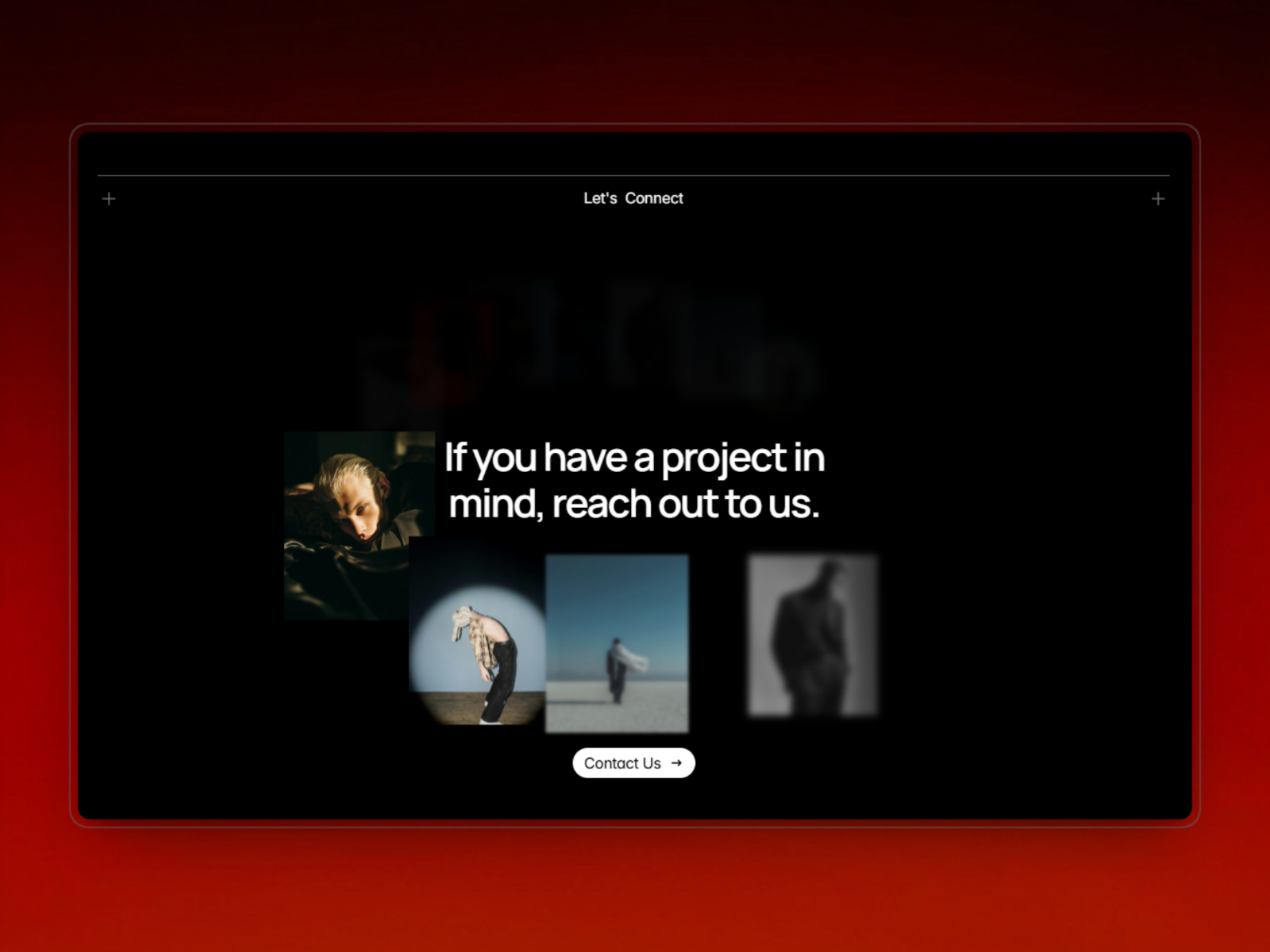Click the red gradient background outside the card
This screenshot has height=952, width=1270.
(x=635, y=889)
